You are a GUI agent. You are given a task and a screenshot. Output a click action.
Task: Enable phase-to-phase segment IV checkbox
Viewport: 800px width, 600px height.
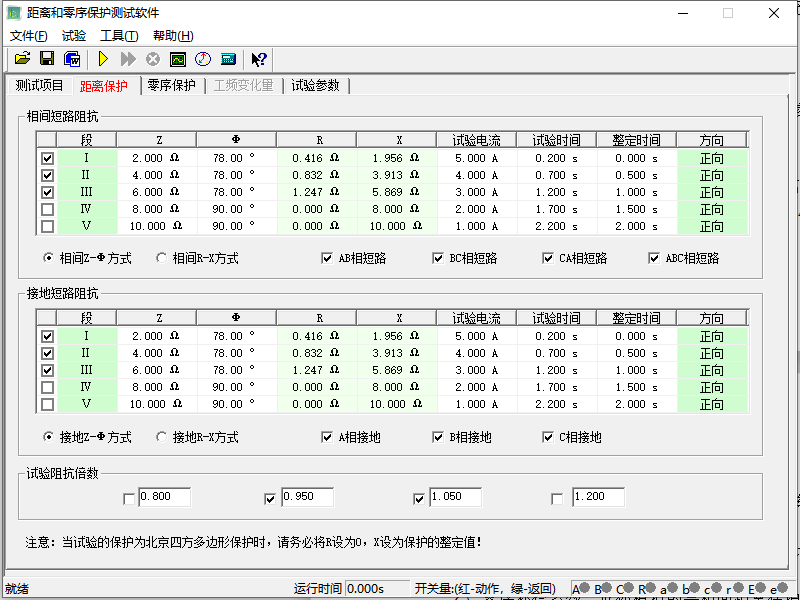pos(47,209)
